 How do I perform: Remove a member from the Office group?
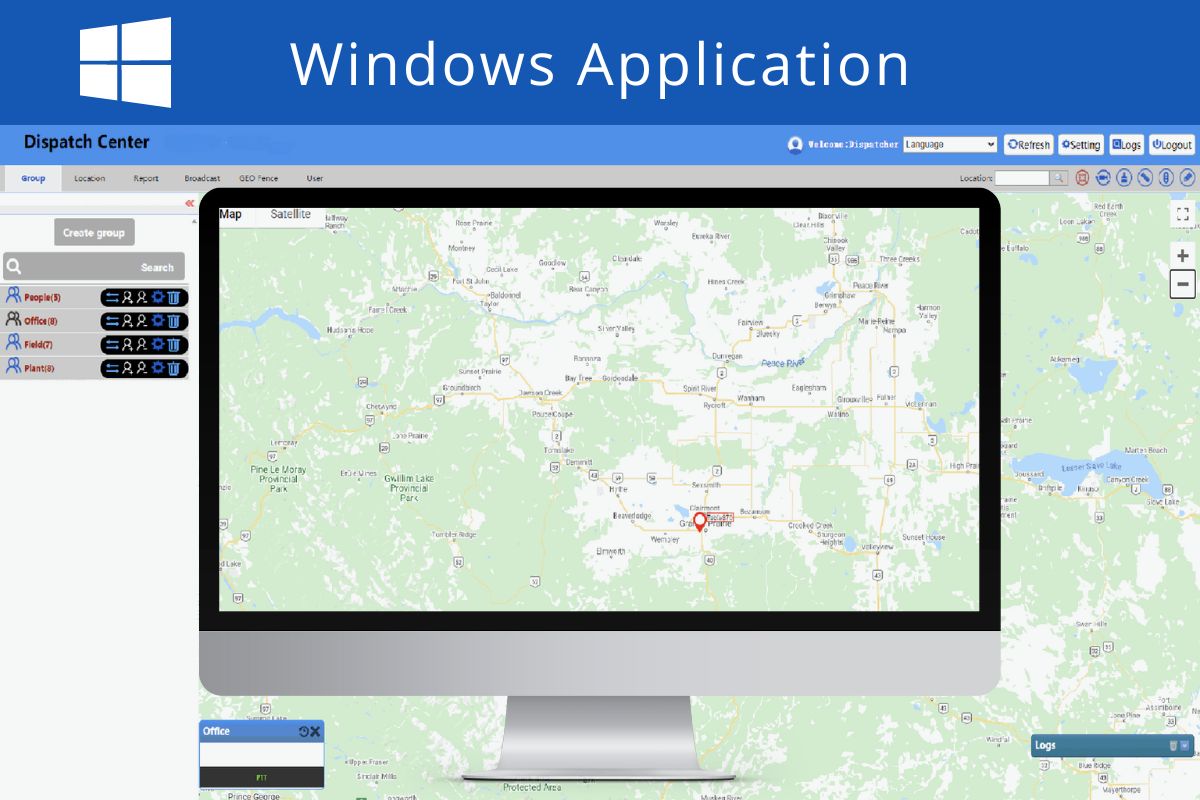pyautogui.click(x=142, y=321)
